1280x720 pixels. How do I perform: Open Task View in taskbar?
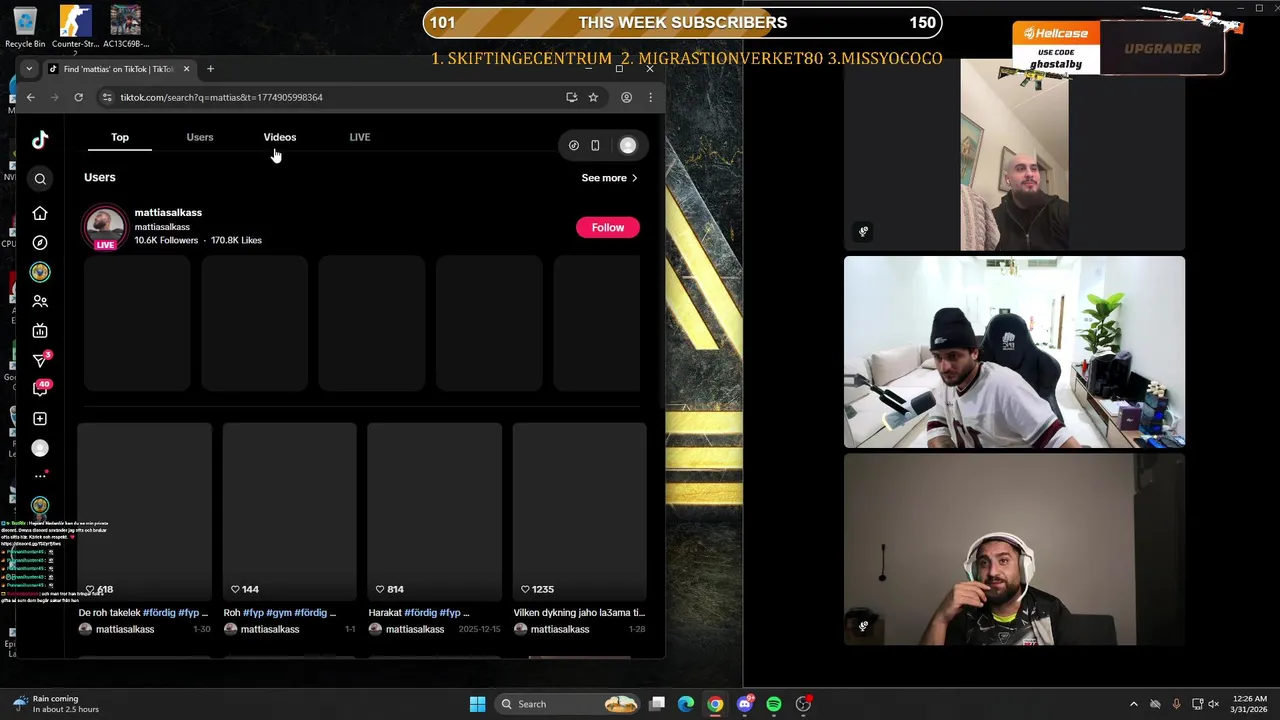click(657, 704)
